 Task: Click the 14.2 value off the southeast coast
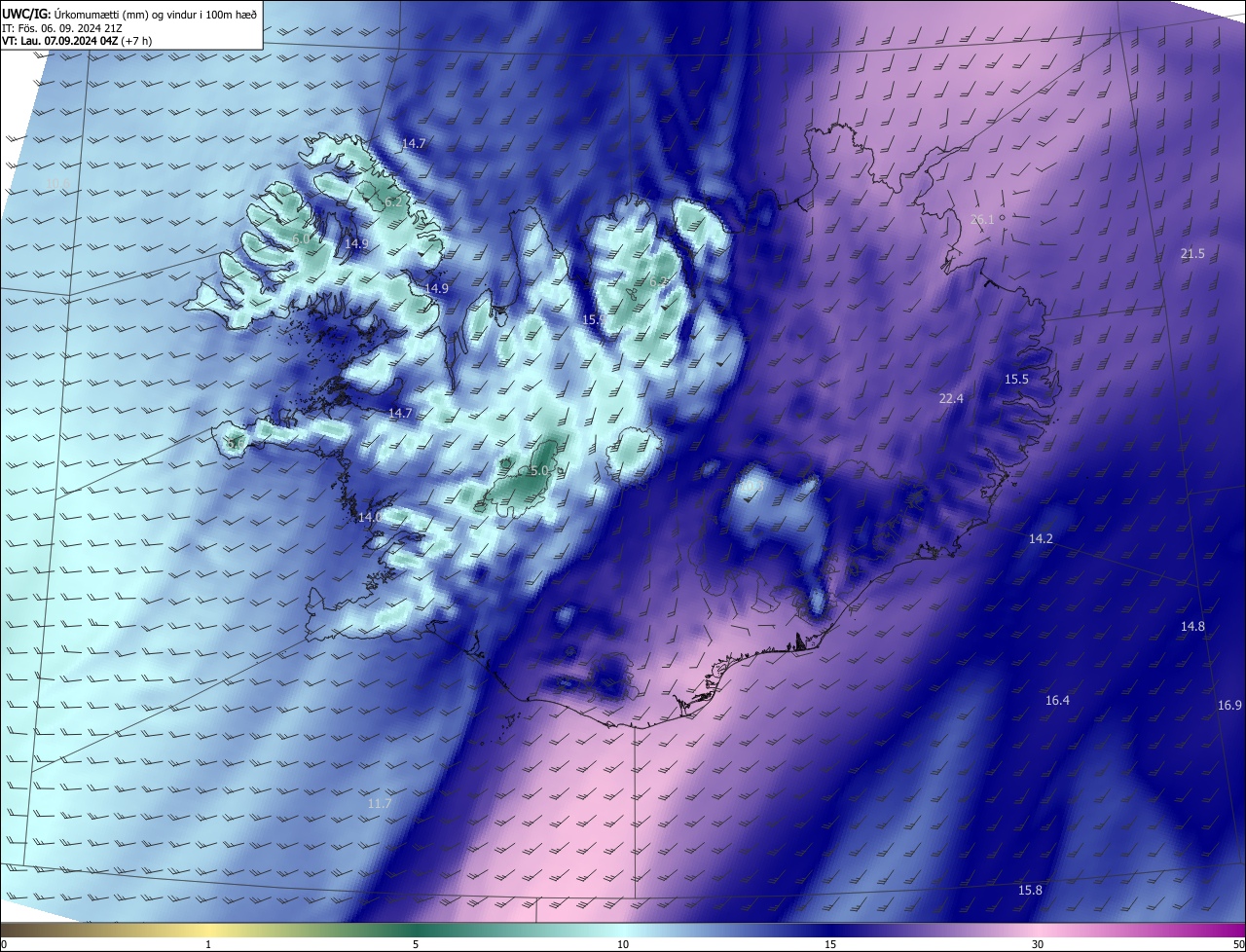tap(1041, 538)
